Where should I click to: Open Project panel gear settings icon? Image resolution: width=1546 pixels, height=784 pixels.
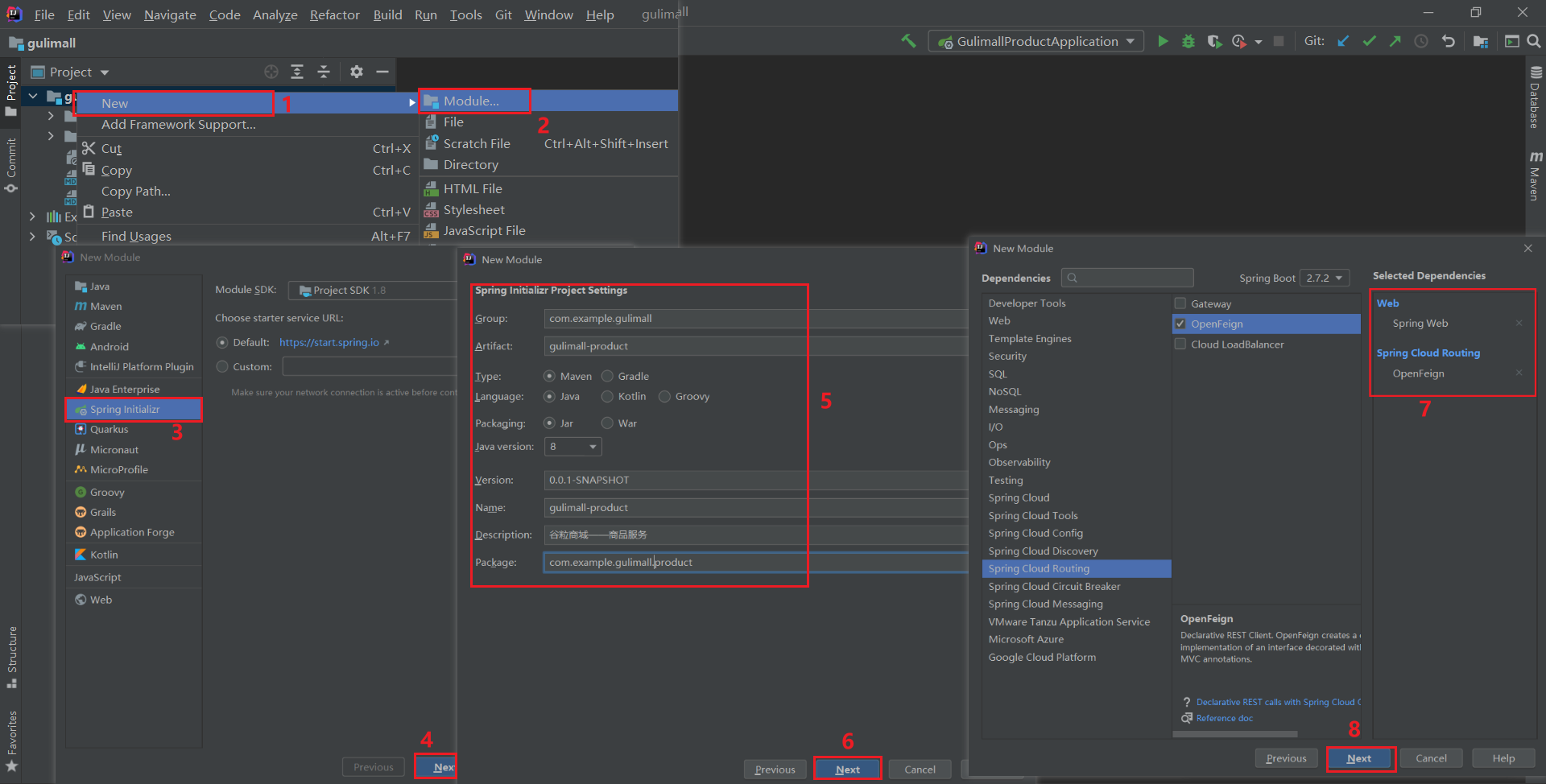[357, 72]
